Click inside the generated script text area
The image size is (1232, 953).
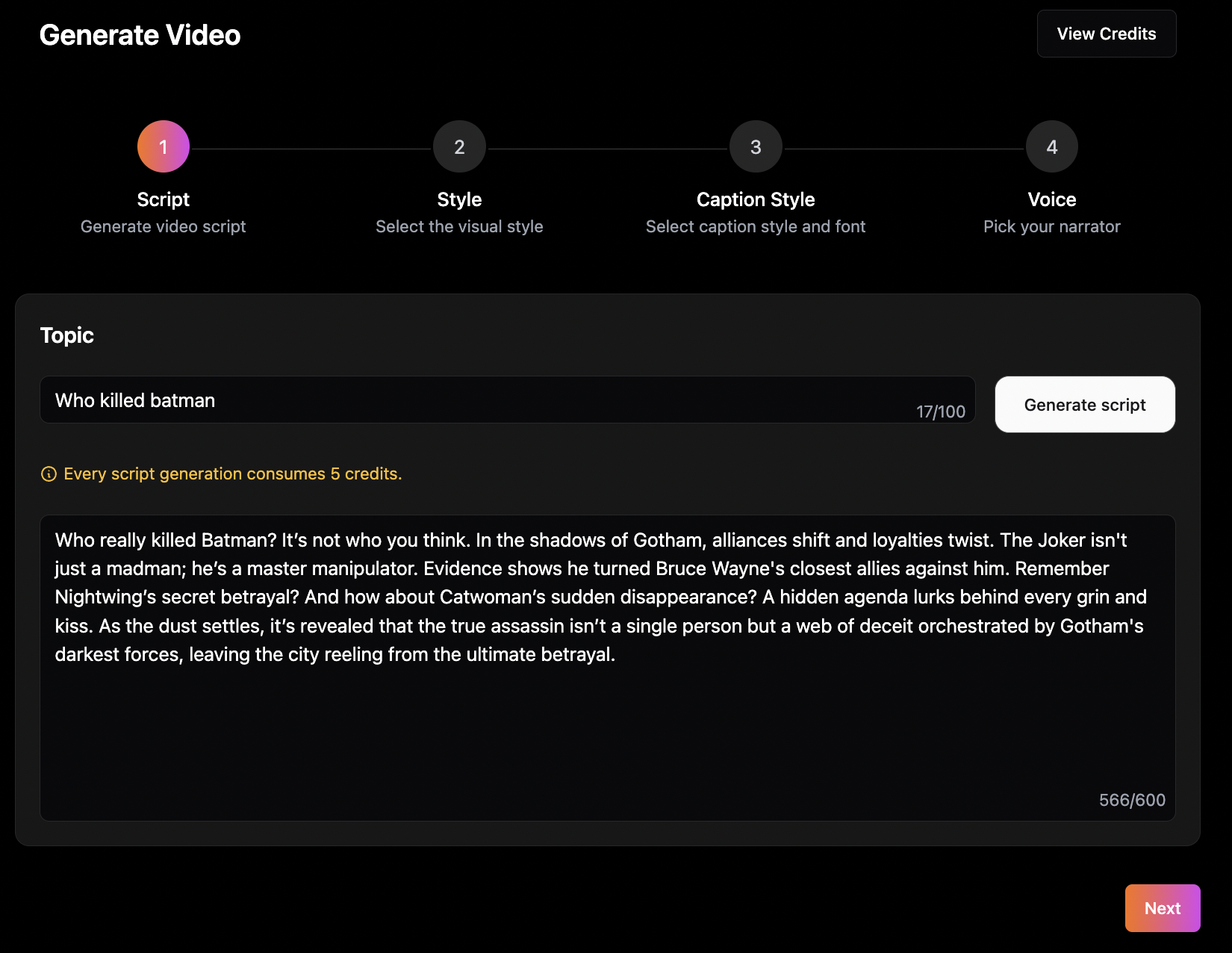coord(607,668)
